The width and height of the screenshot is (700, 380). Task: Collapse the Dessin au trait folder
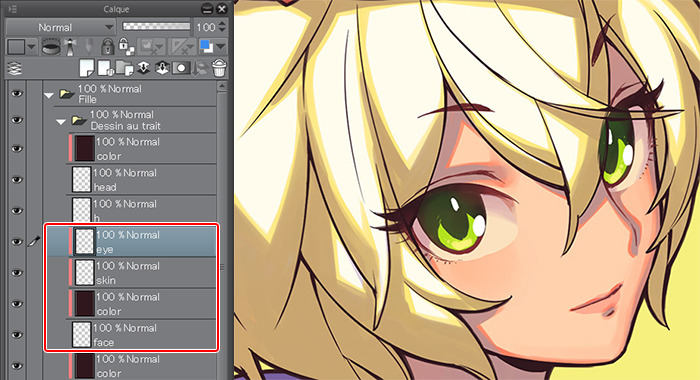click(x=61, y=121)
